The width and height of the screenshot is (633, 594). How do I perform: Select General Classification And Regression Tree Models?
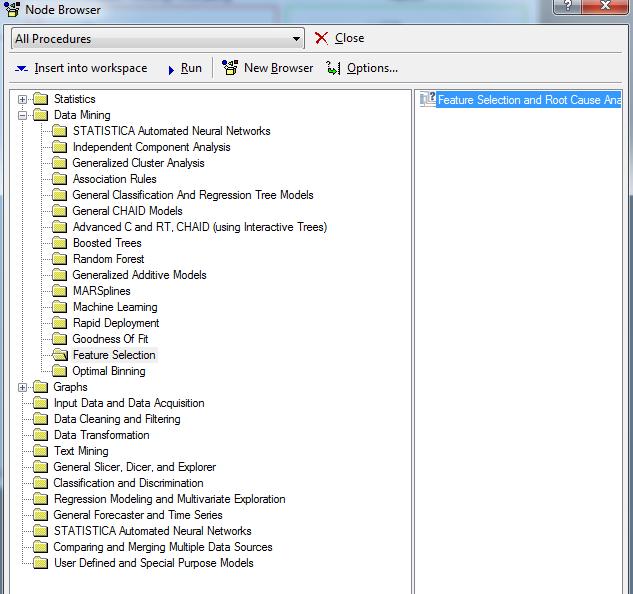point(193,195)
